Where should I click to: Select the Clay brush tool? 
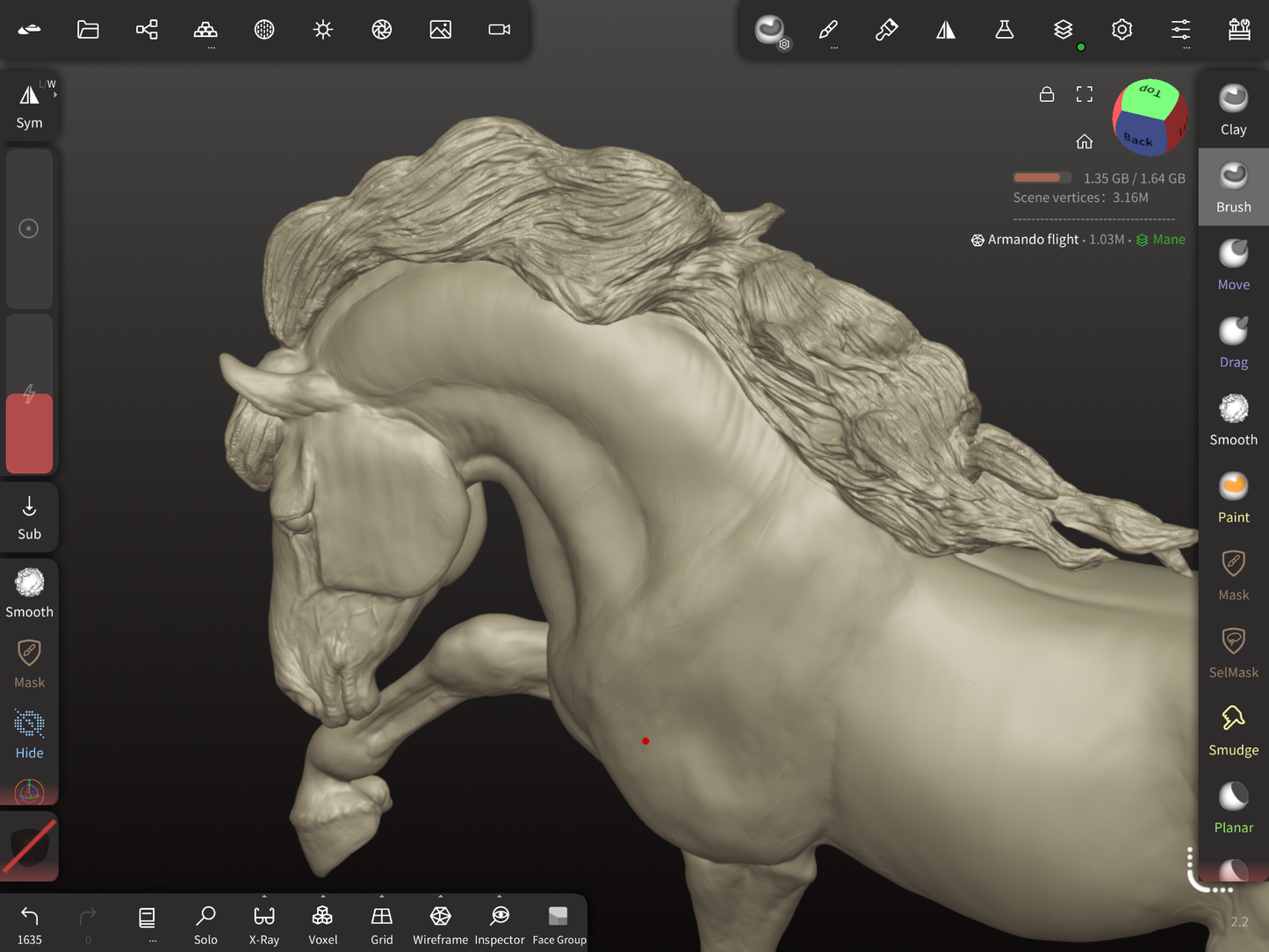(x=1233, y=110)
